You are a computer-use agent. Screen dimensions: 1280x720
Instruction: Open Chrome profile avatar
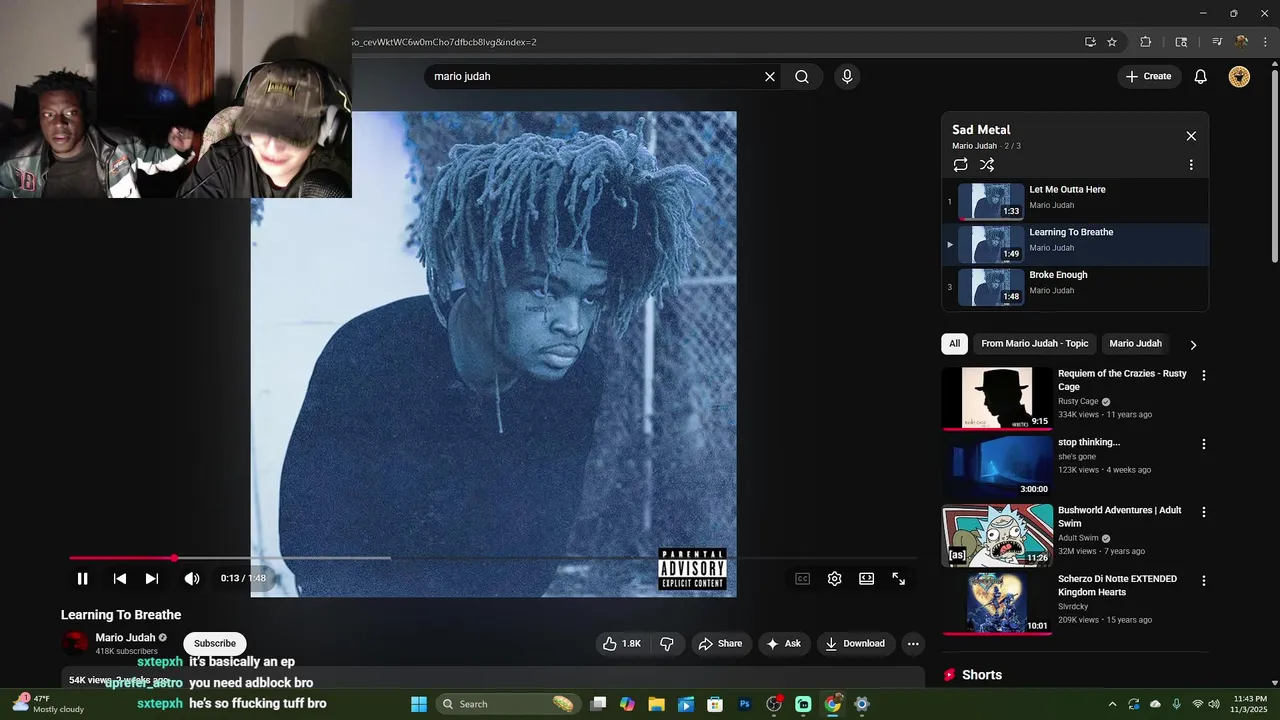click(1241, 42)
